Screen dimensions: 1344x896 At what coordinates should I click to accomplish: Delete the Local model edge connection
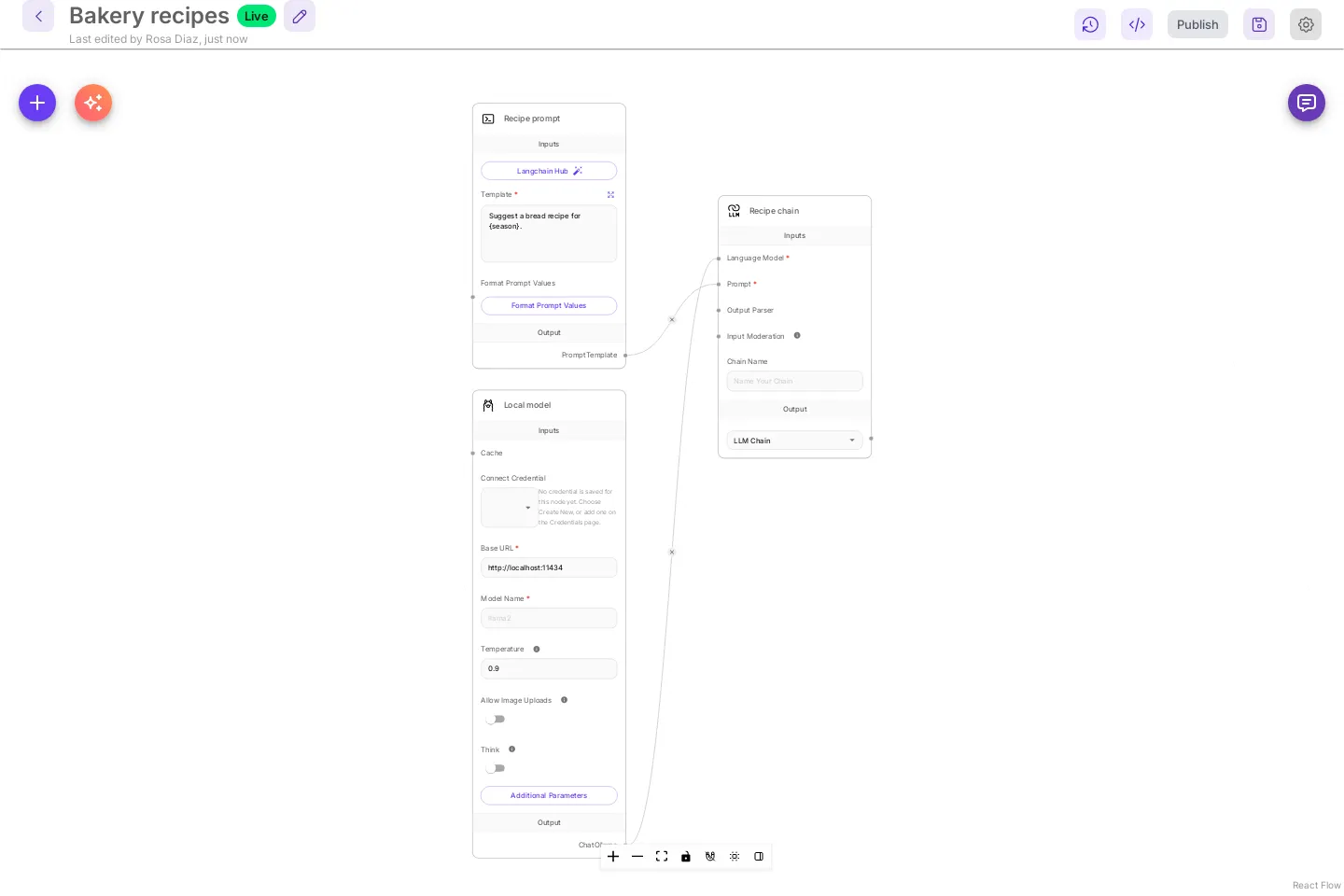(672, 553)
